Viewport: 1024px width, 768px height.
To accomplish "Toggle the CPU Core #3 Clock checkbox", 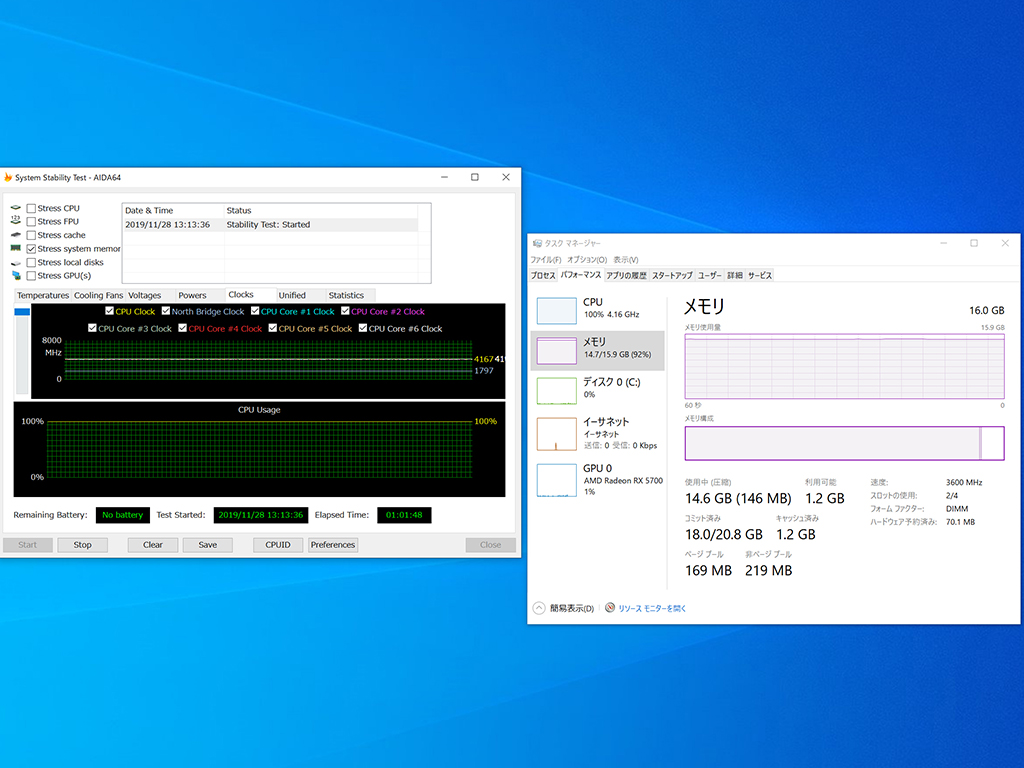I will (x=92, y=328).
